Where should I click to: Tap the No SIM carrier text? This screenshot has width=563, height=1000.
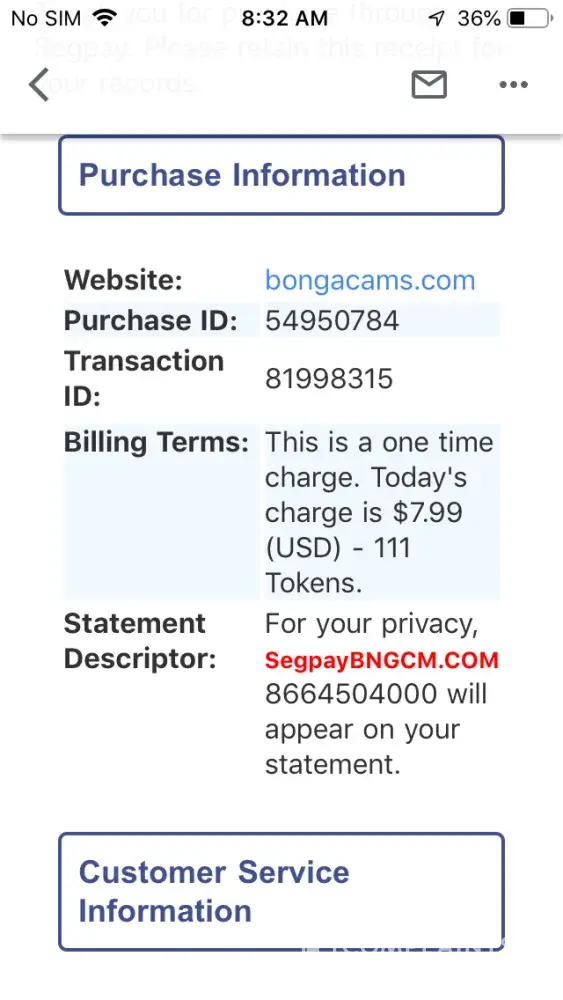[x=46, y=18]
